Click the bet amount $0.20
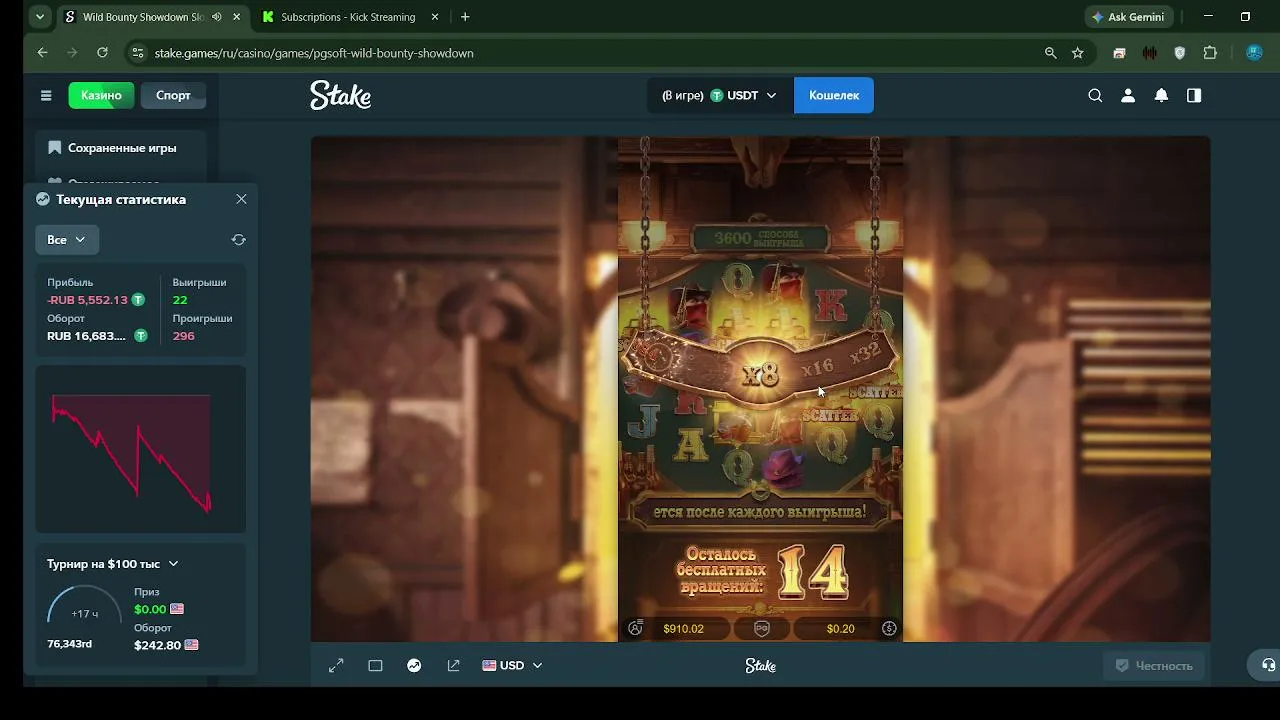The height and width of the screenshot is (720, 1280). 841,629
